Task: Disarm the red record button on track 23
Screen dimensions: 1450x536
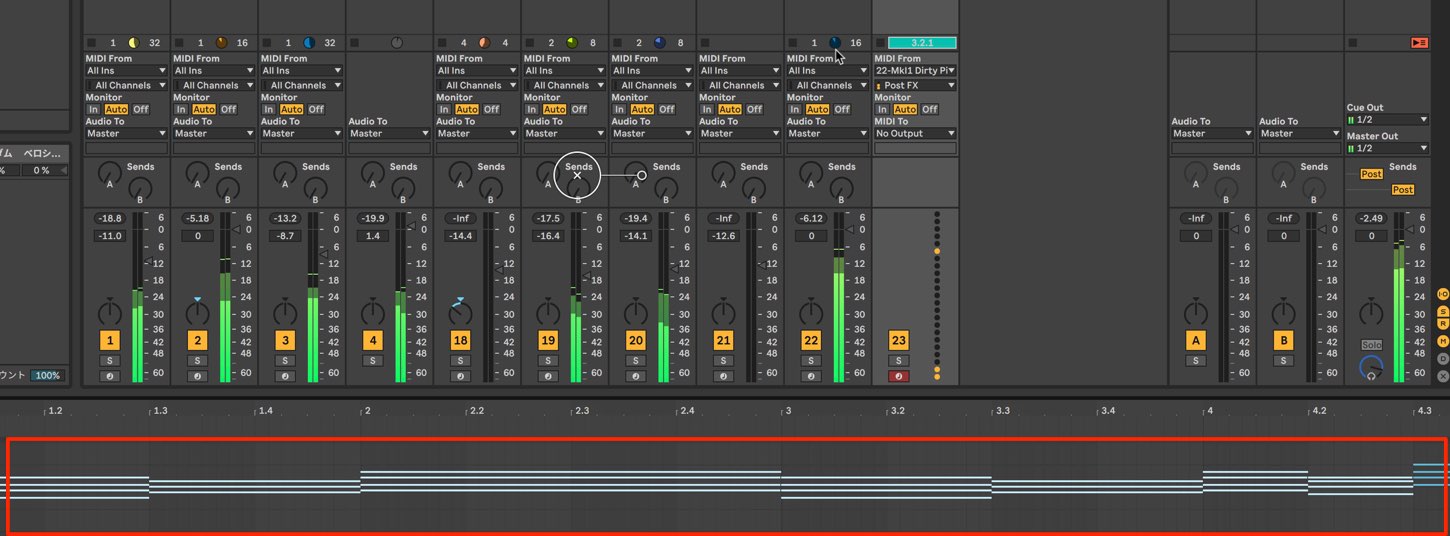Action: [898, 376]
